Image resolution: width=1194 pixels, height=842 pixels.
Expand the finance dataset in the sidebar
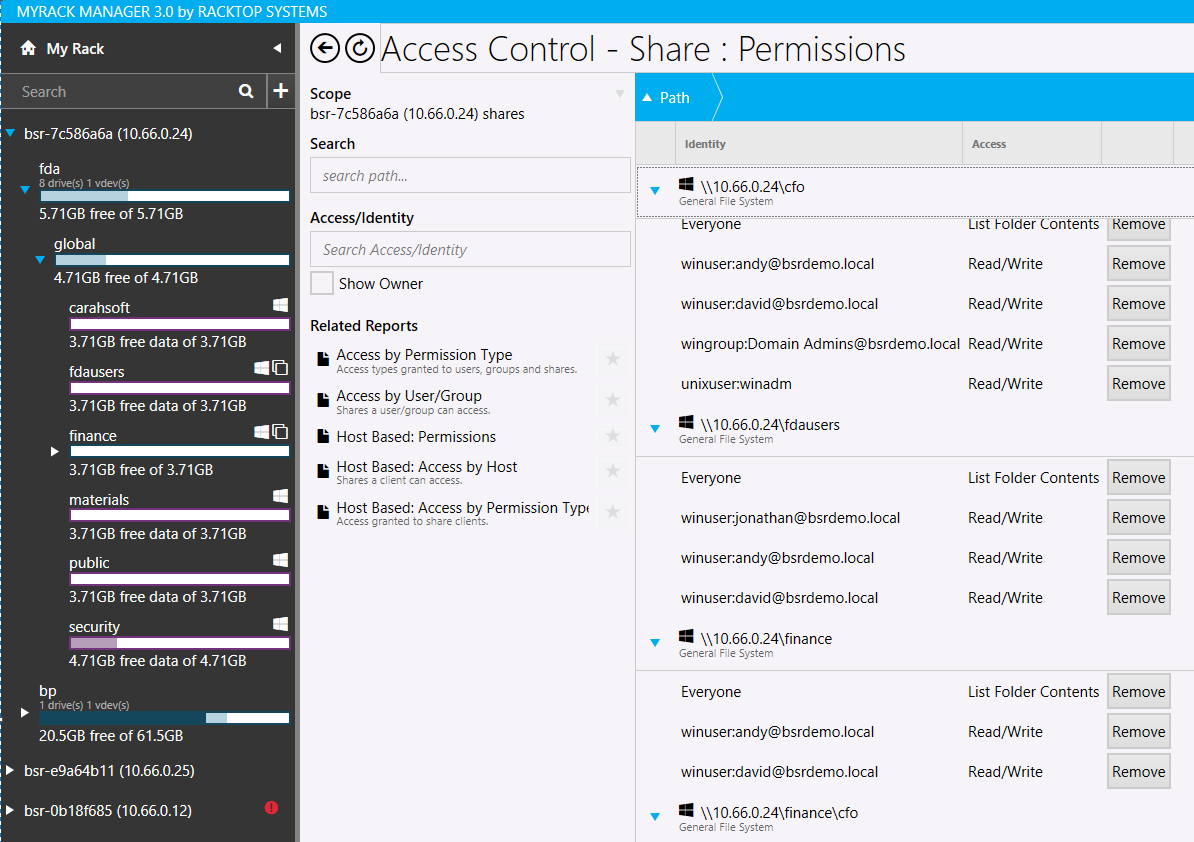point(55,451)
